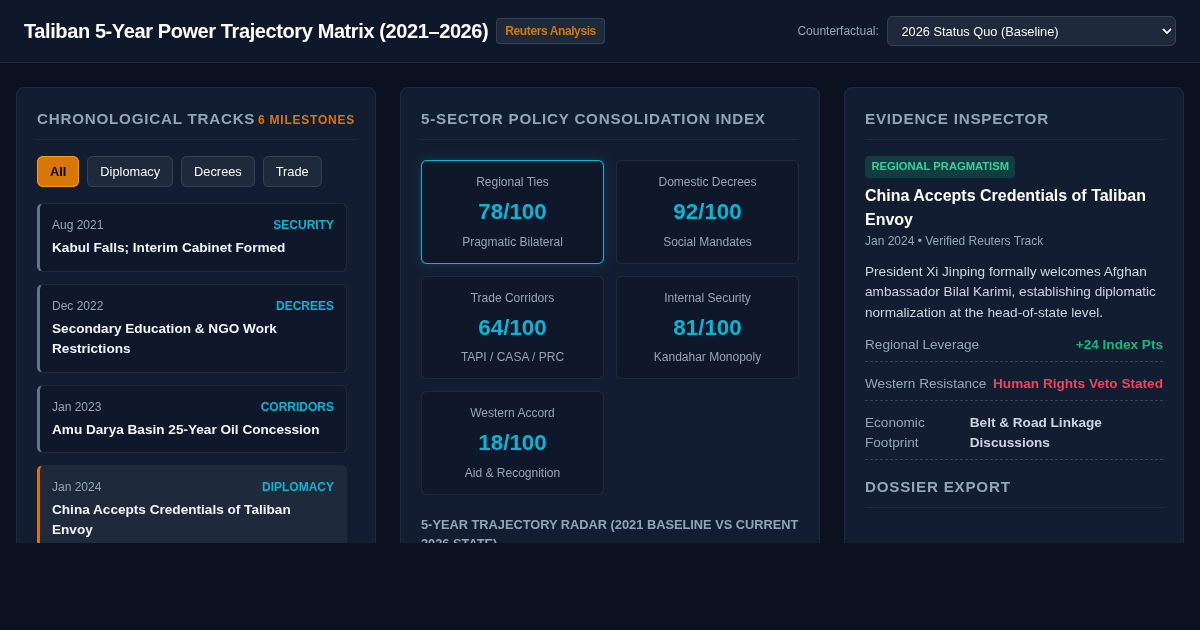Click the Western Resistance label
The image size is (1200, 630).
pos(925,383)
